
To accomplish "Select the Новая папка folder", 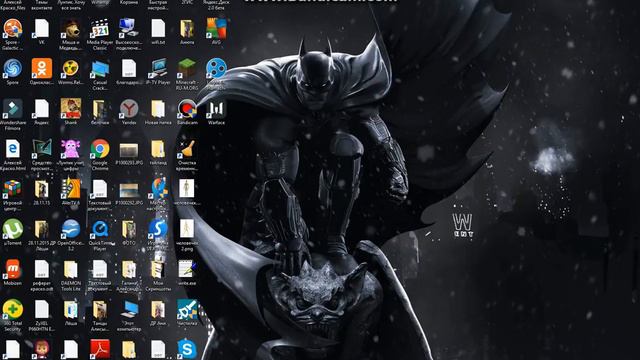I will tap(158, 109).
